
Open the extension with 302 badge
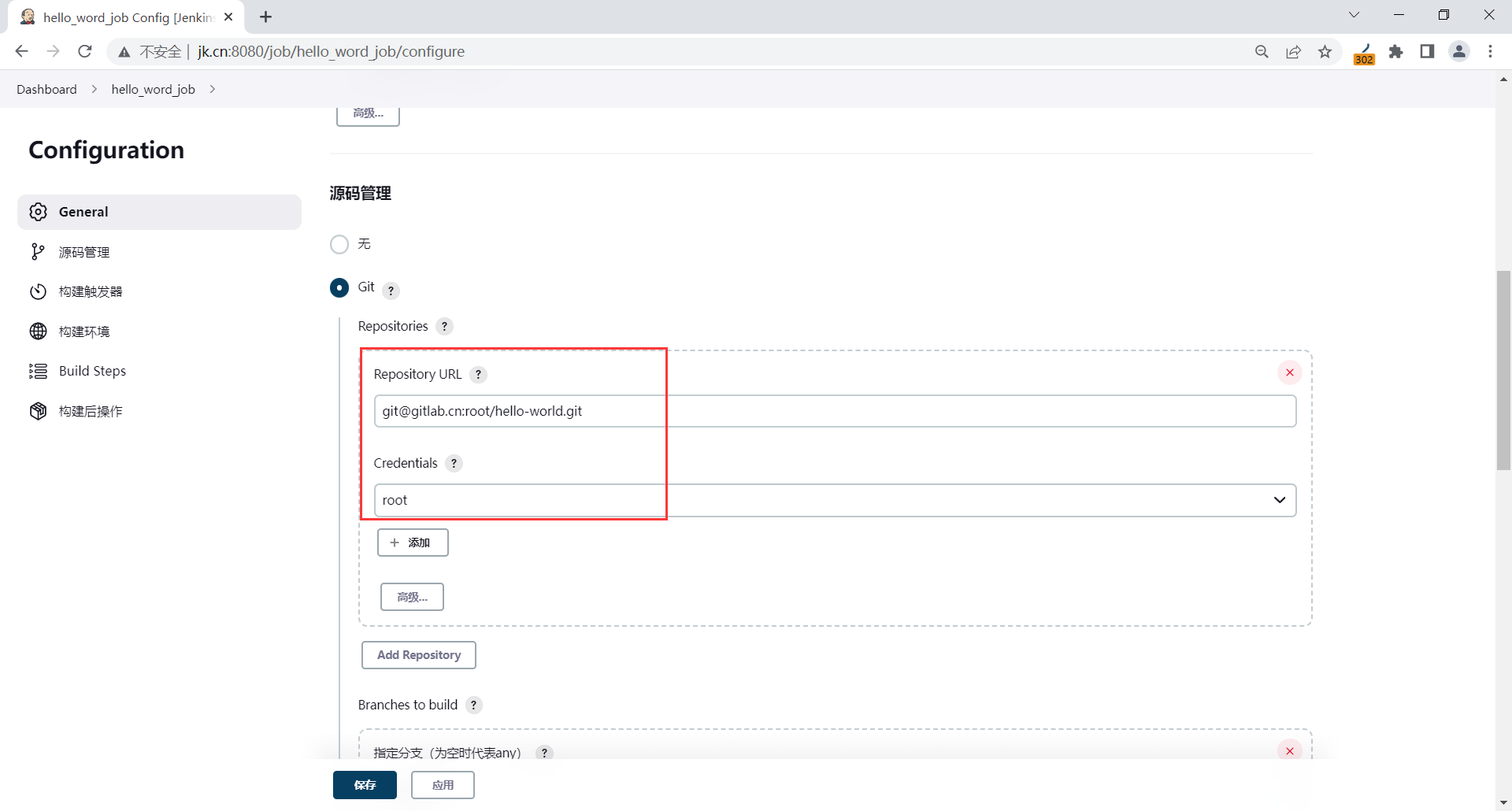coord(1364,53)
